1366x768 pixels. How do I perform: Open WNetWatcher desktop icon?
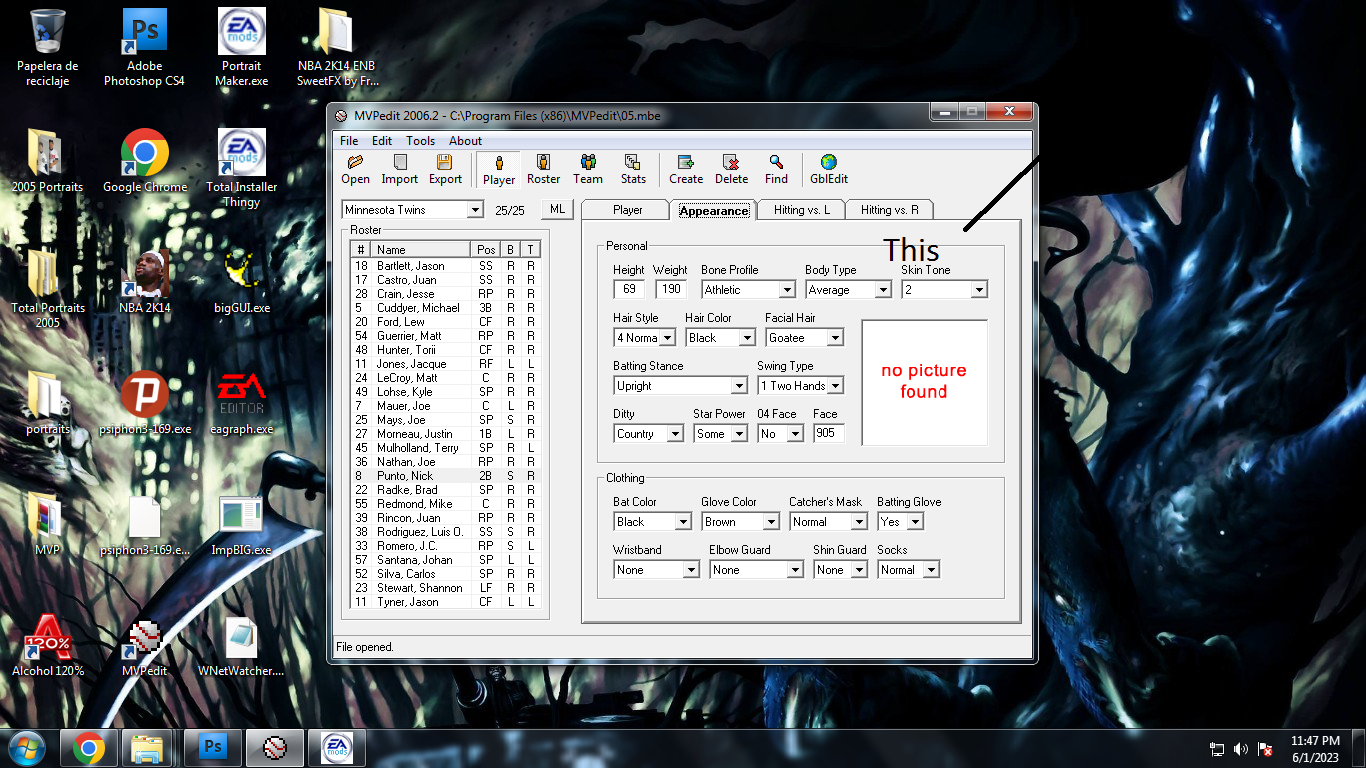241,646
